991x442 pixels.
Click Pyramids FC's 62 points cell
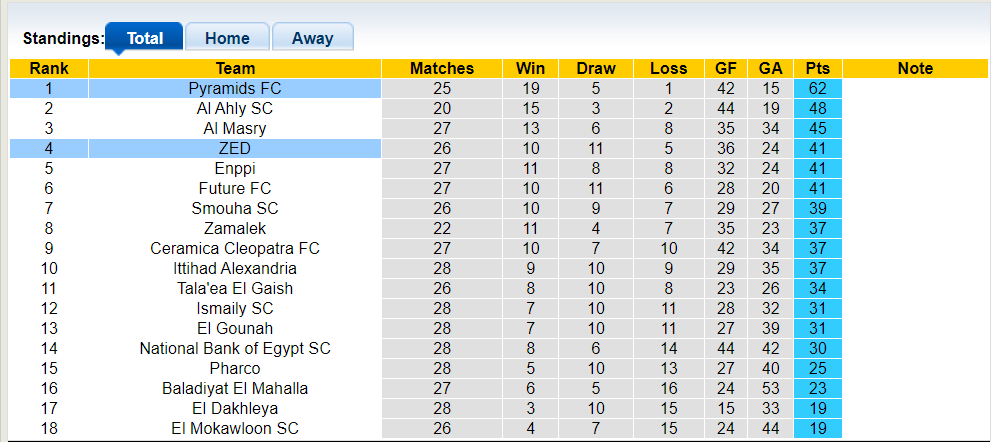pyautogui.click(x=818, y=88)
